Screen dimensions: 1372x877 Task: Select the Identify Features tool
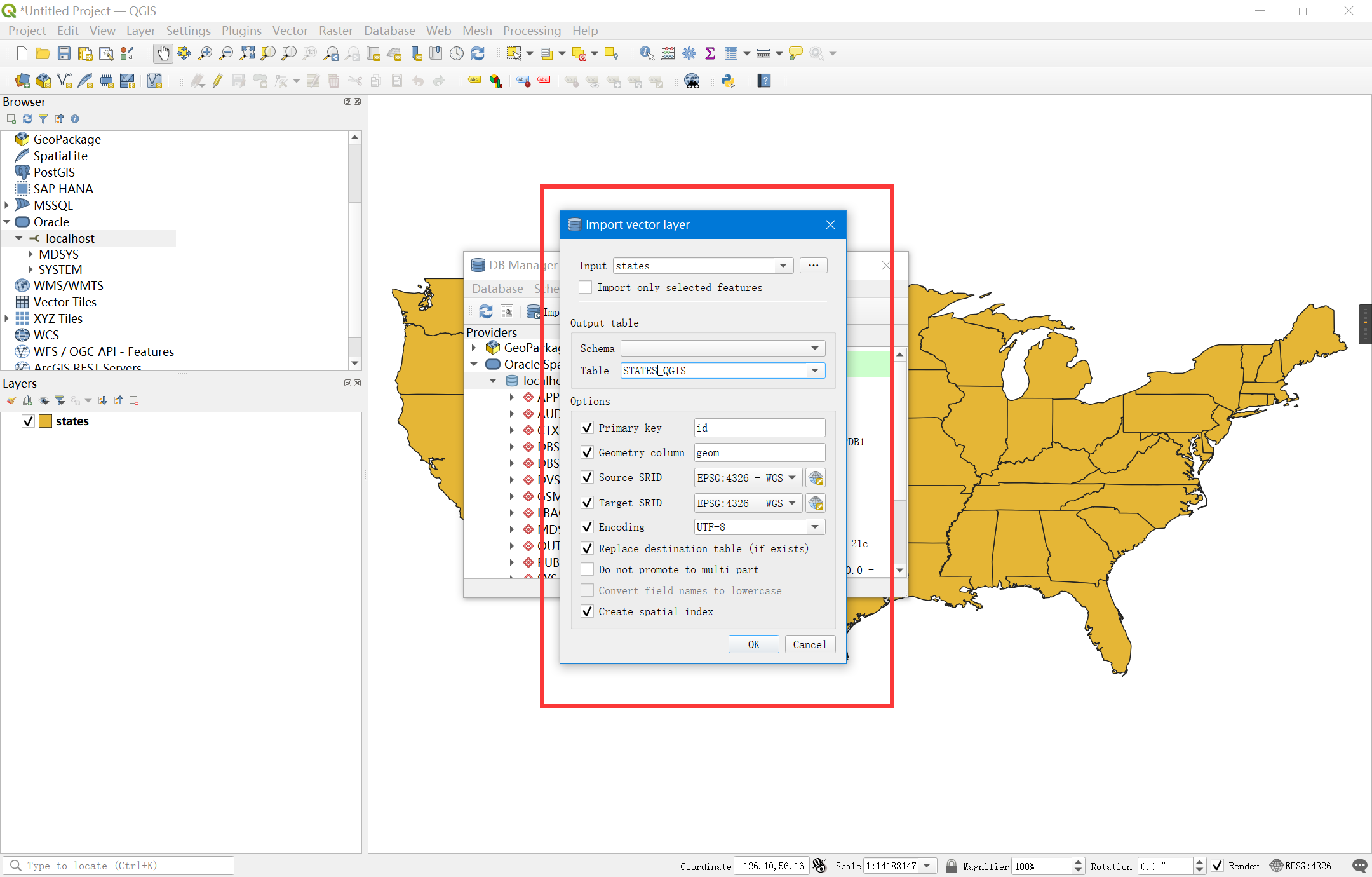point(647,53)
